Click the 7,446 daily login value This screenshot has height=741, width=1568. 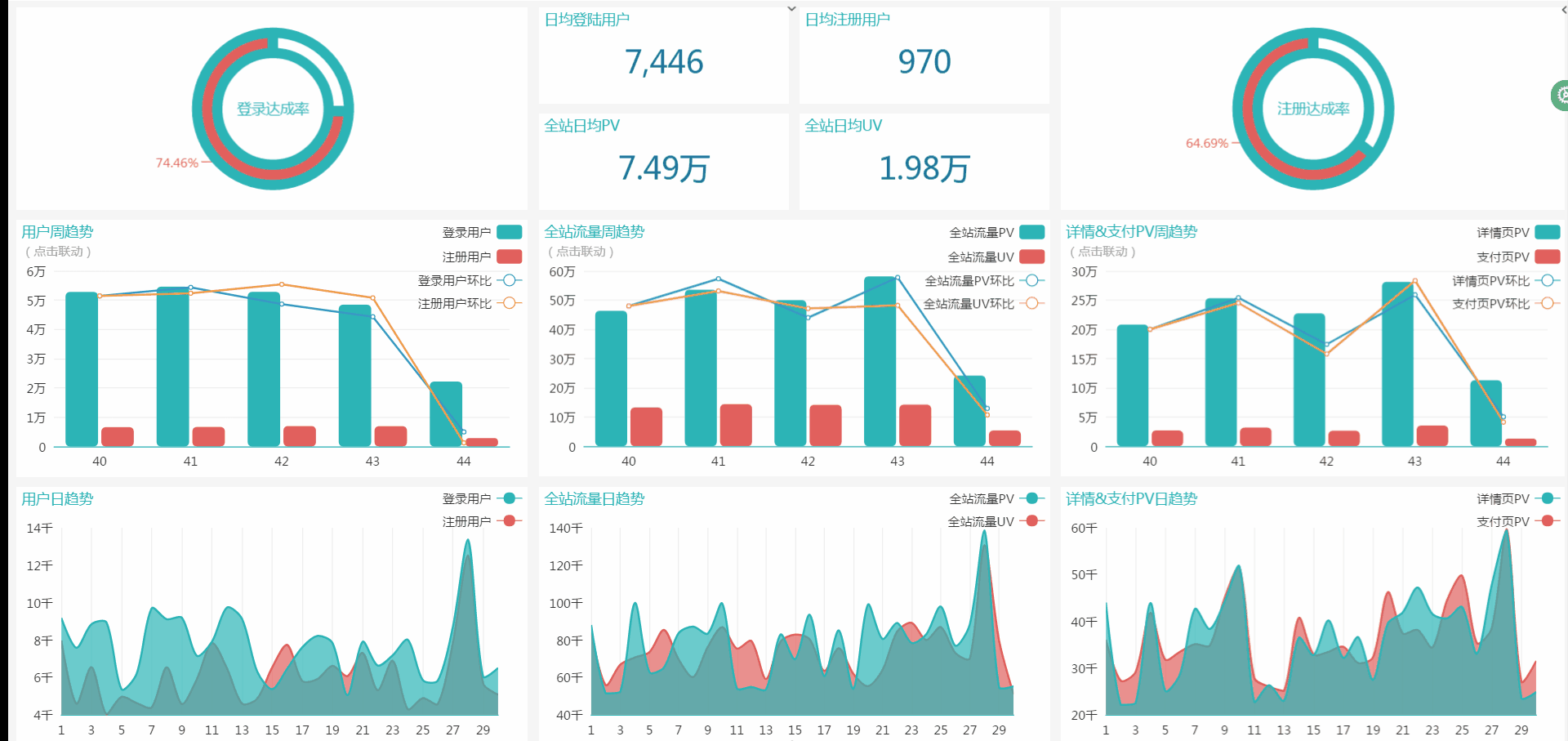pyautogui.click(x=664, y=62)
